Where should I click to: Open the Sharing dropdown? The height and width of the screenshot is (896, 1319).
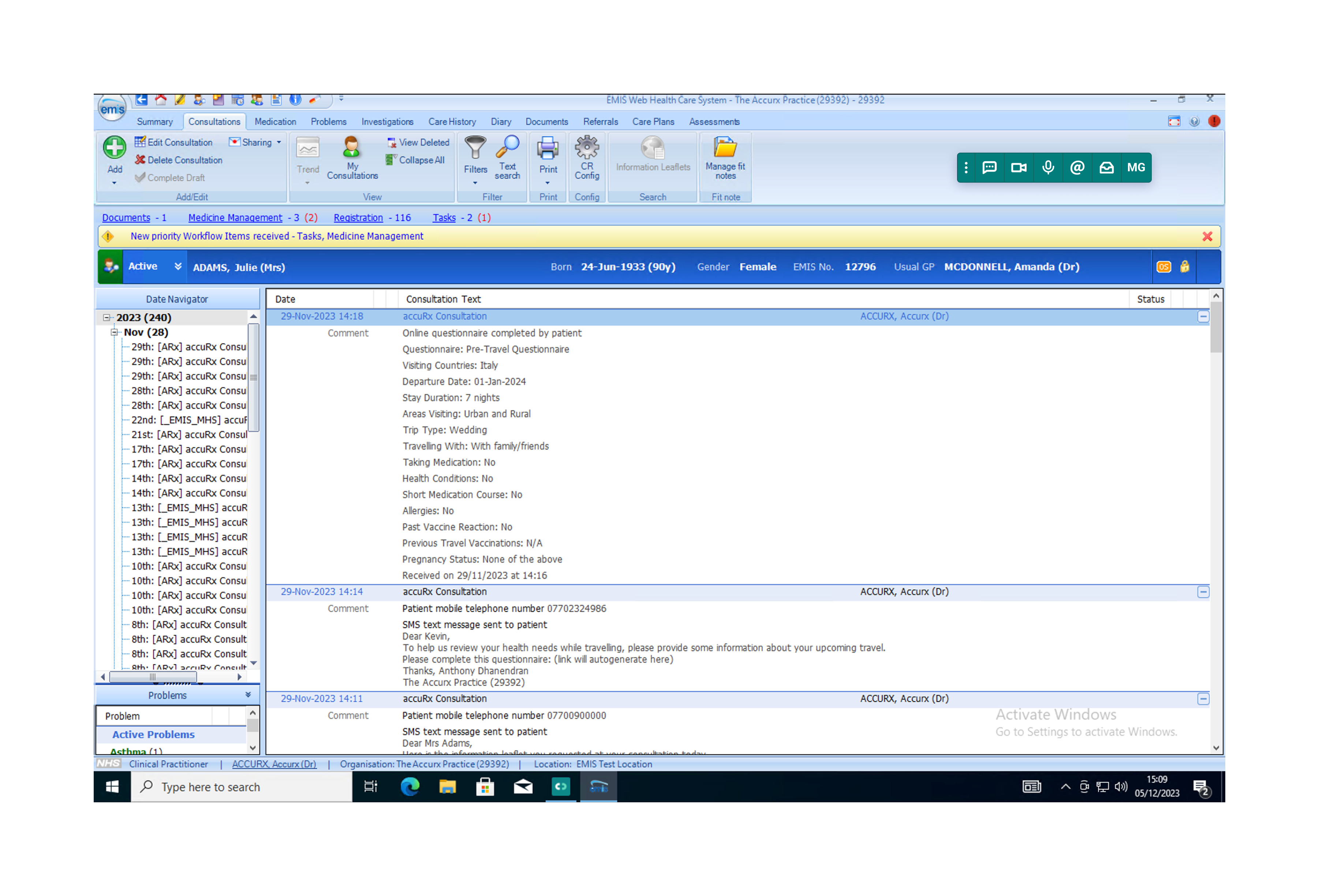256,142
